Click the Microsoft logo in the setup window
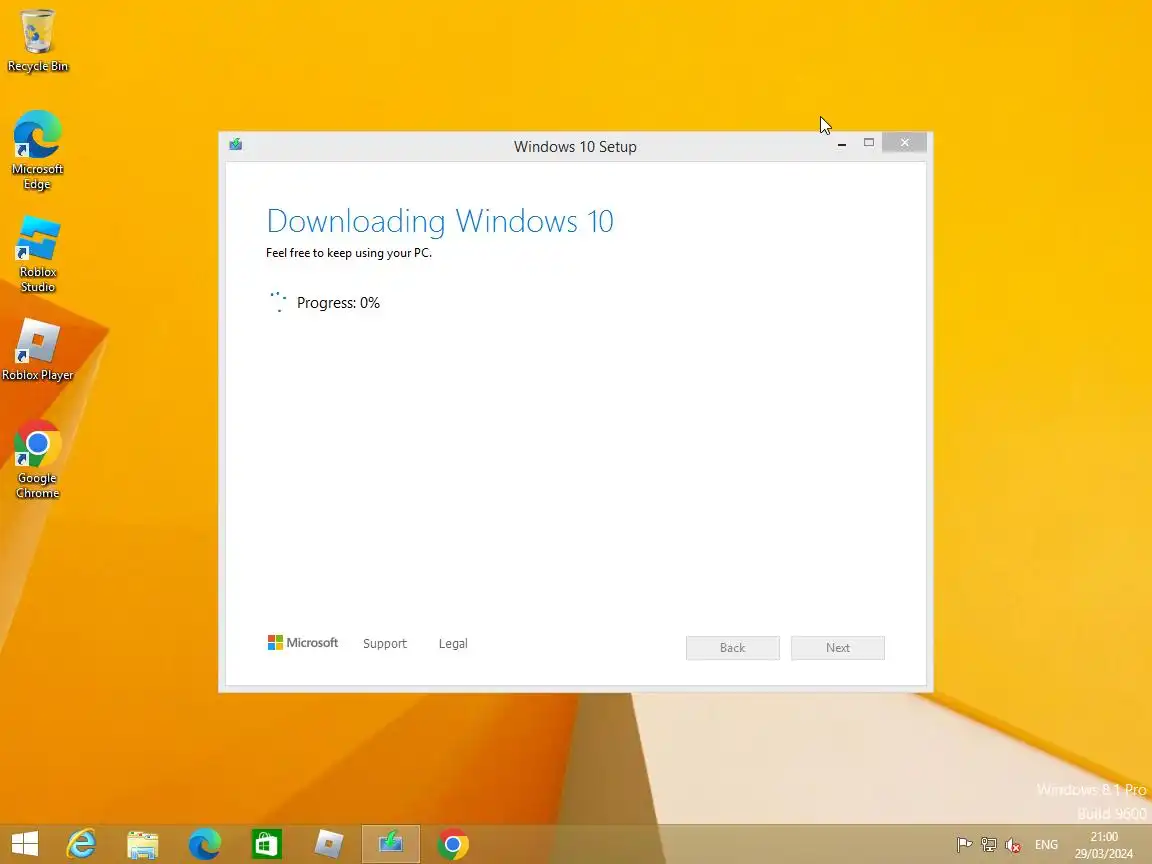Screen dimensions: 1152x864 pyautogui.click(x=303, y=643)
